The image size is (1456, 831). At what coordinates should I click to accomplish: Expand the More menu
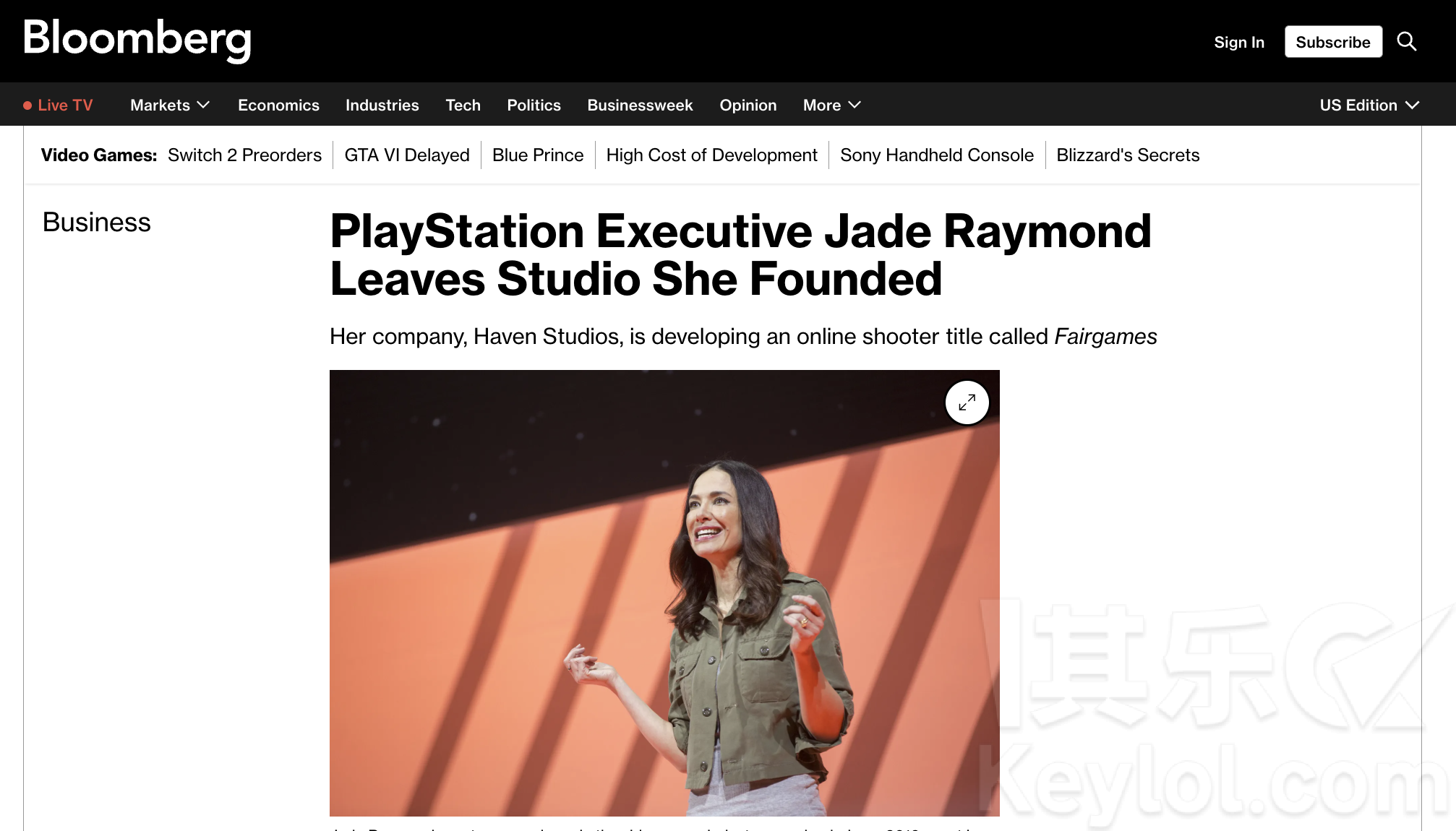[832, 106]
